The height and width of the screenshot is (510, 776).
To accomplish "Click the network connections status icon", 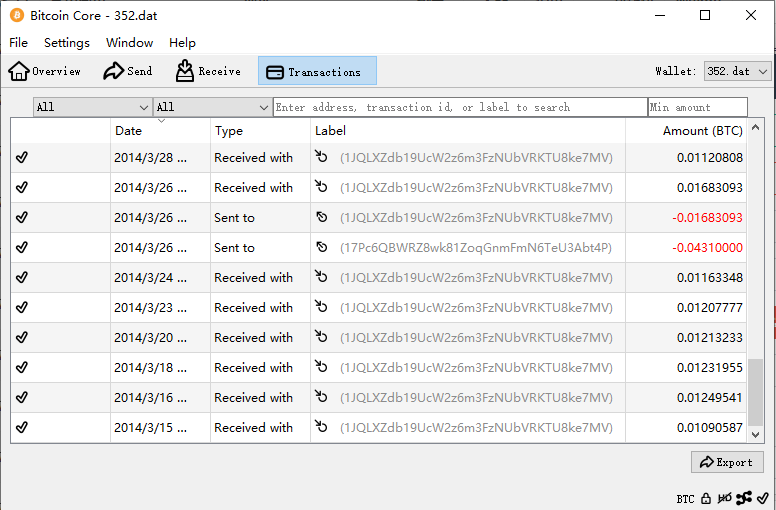I will pos(744,498).
